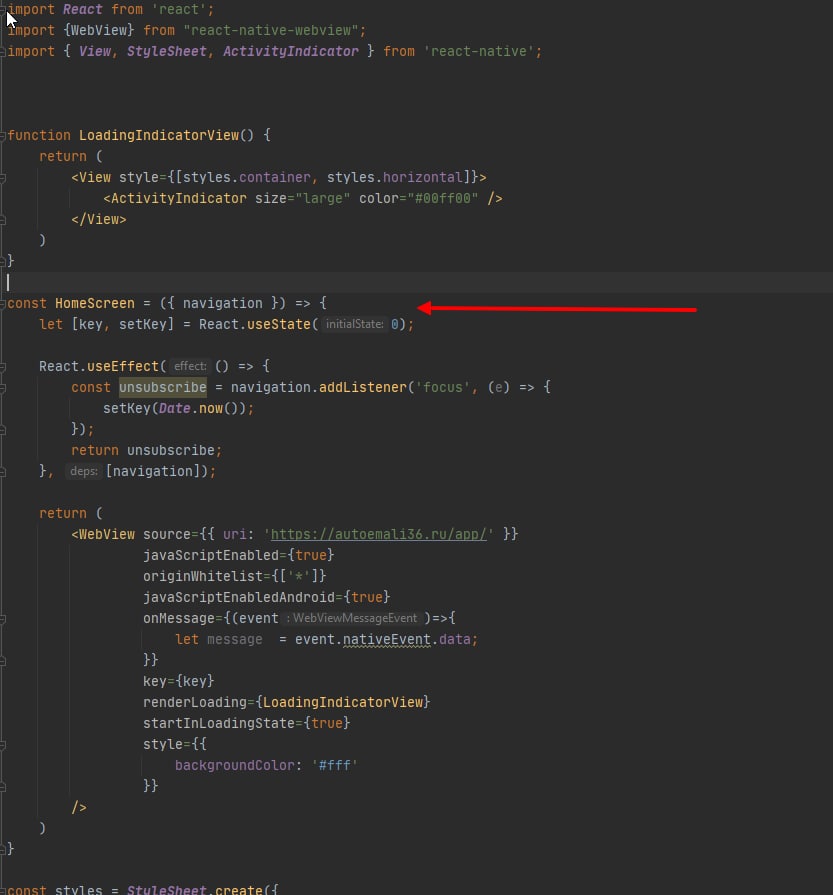
Task: Click the key={key} prop
Action: coord(179,681)
